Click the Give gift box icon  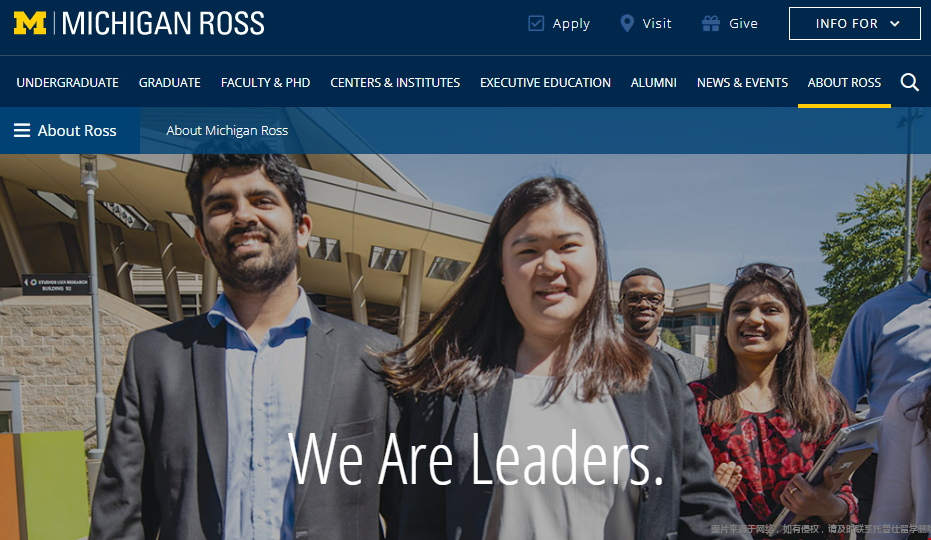(x=711, y=23)
